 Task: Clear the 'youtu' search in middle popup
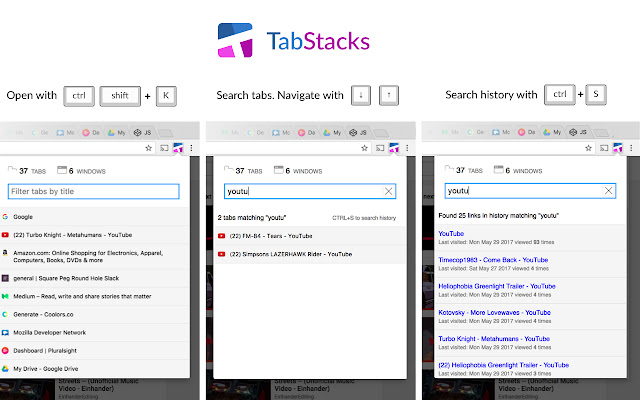coord(389,191)
